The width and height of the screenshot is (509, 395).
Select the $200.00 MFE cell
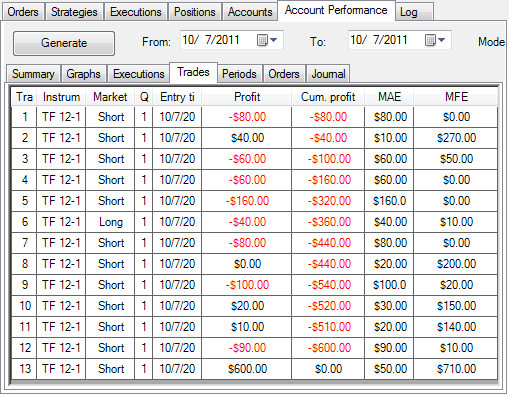(456, 264)
